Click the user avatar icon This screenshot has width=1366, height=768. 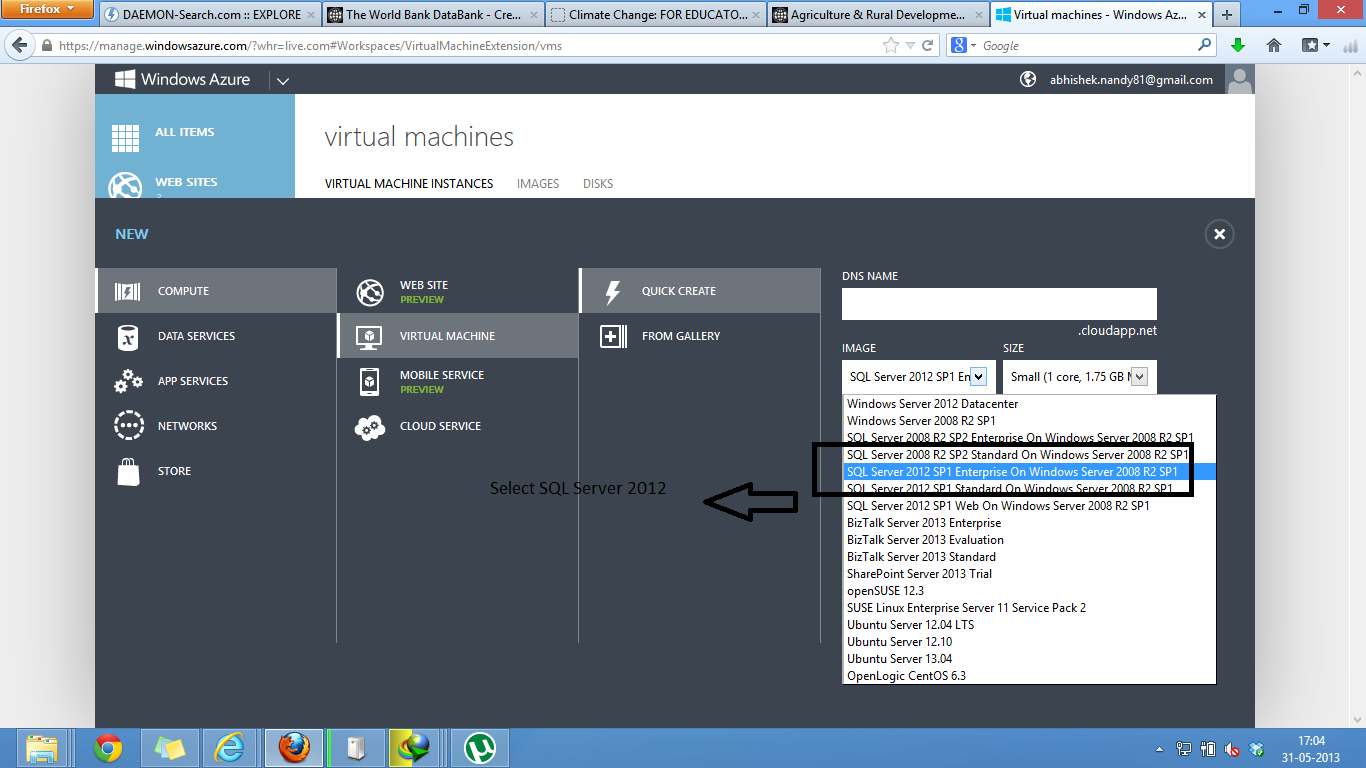[x=1240, y=80]
